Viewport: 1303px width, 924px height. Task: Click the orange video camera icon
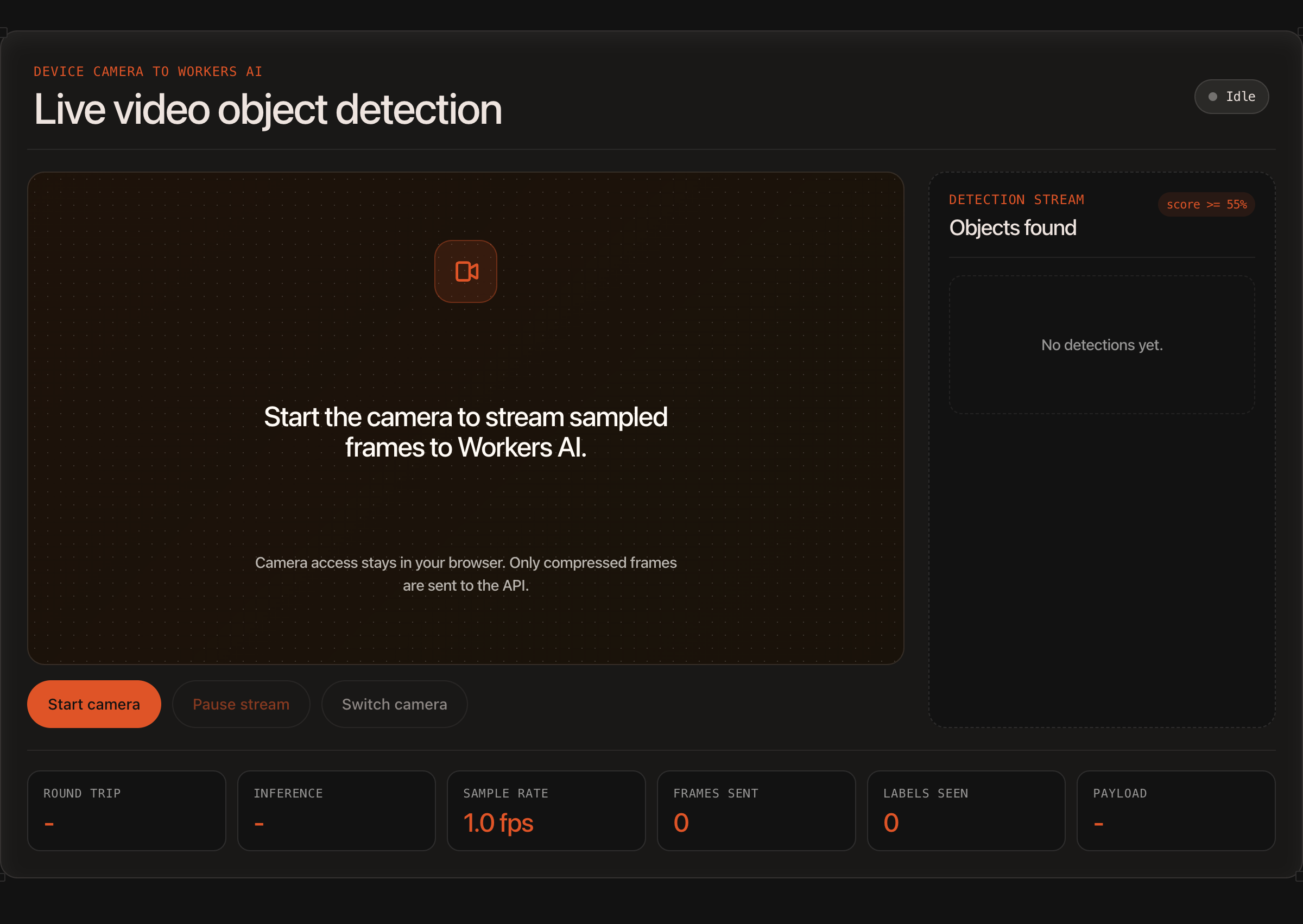466,271
